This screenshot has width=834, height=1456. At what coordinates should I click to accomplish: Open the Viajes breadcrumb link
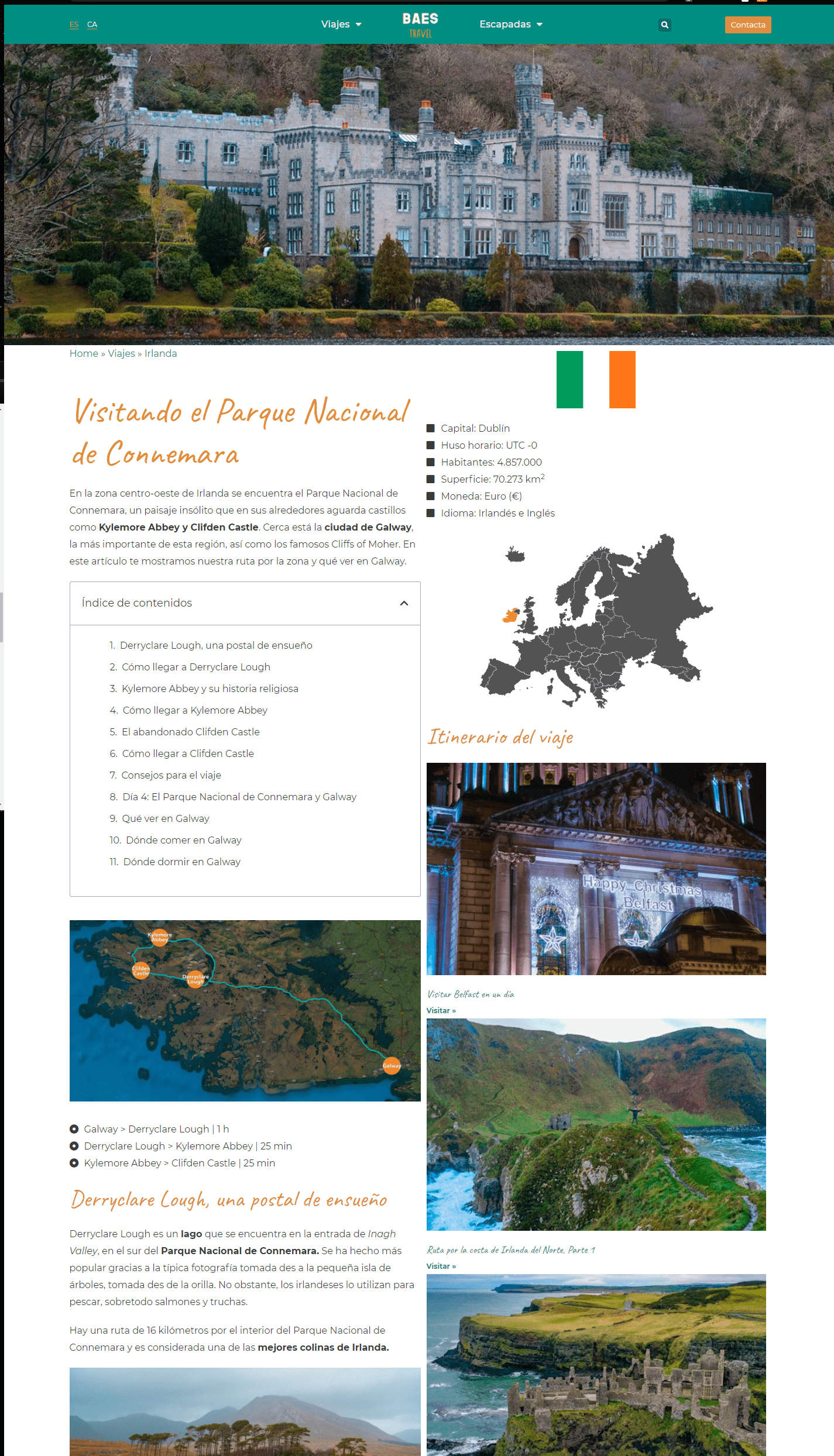pyautogui.click(x=121, y=353)
